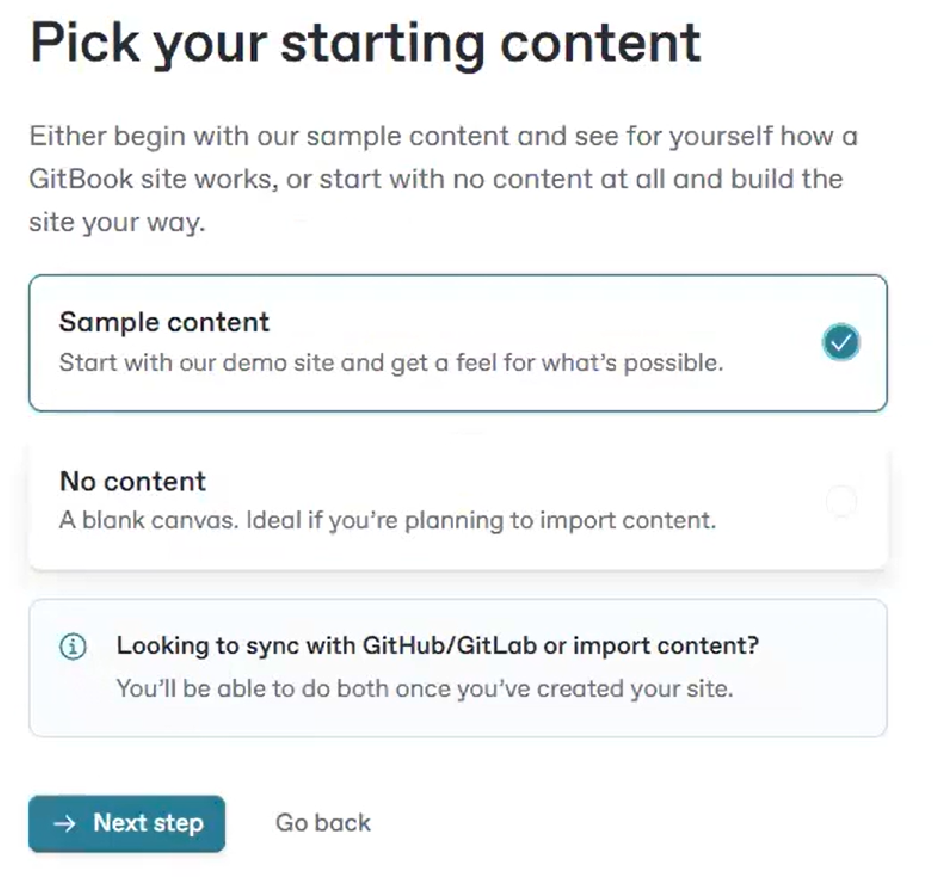The image size is (933, 883).
Task: Click 'Looking to sync with GitHub/GitLab' heading
Action: [438, 646]
